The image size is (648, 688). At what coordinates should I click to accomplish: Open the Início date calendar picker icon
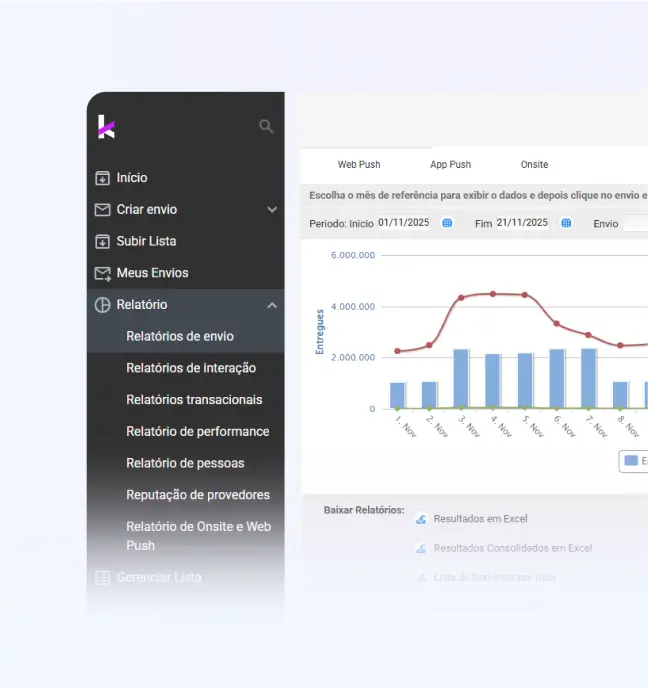point(447,223)
